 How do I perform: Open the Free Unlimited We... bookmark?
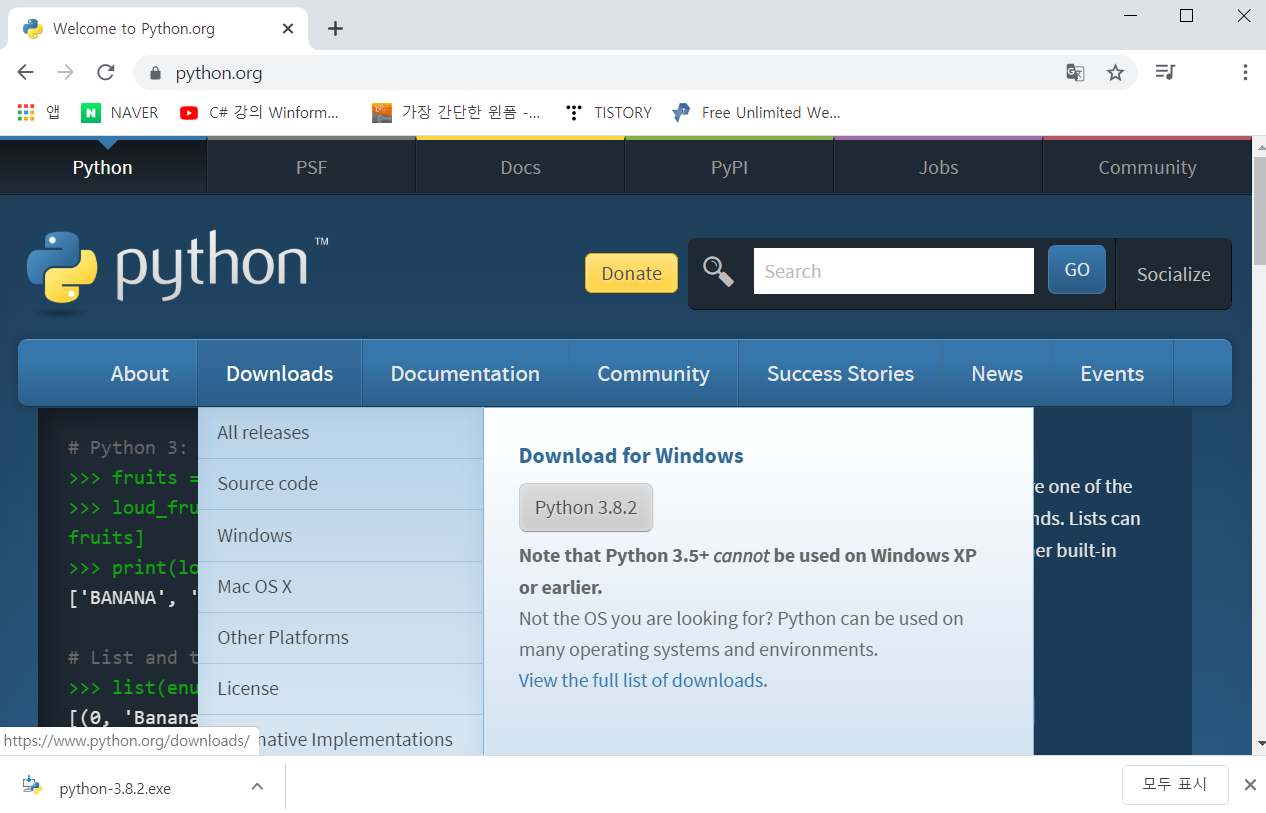[x=756, y=112]
